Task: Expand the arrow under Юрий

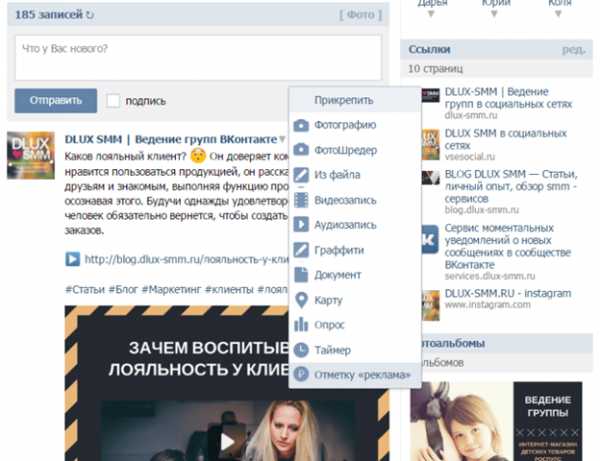Action: (x=494, y=14)
